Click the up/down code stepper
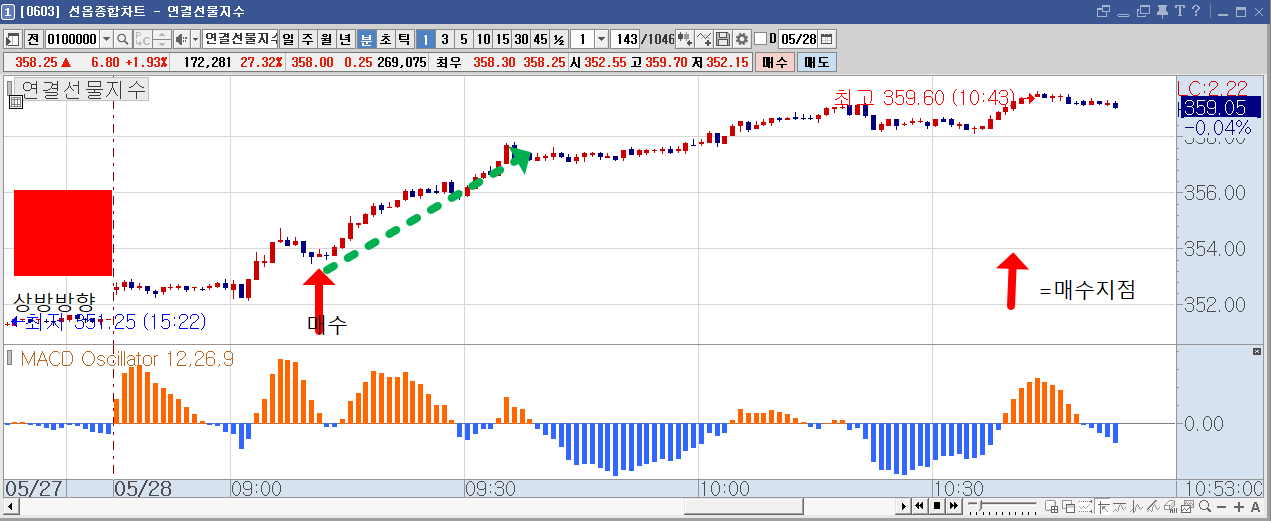The image size is (1271, 521). [x=161, y=39]
